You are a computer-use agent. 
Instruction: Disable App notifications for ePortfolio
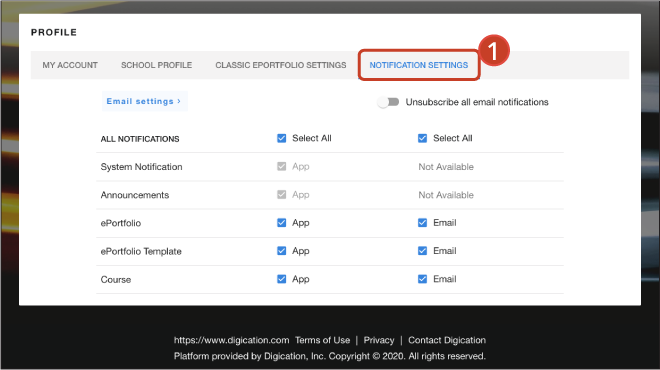coord(282,223)
